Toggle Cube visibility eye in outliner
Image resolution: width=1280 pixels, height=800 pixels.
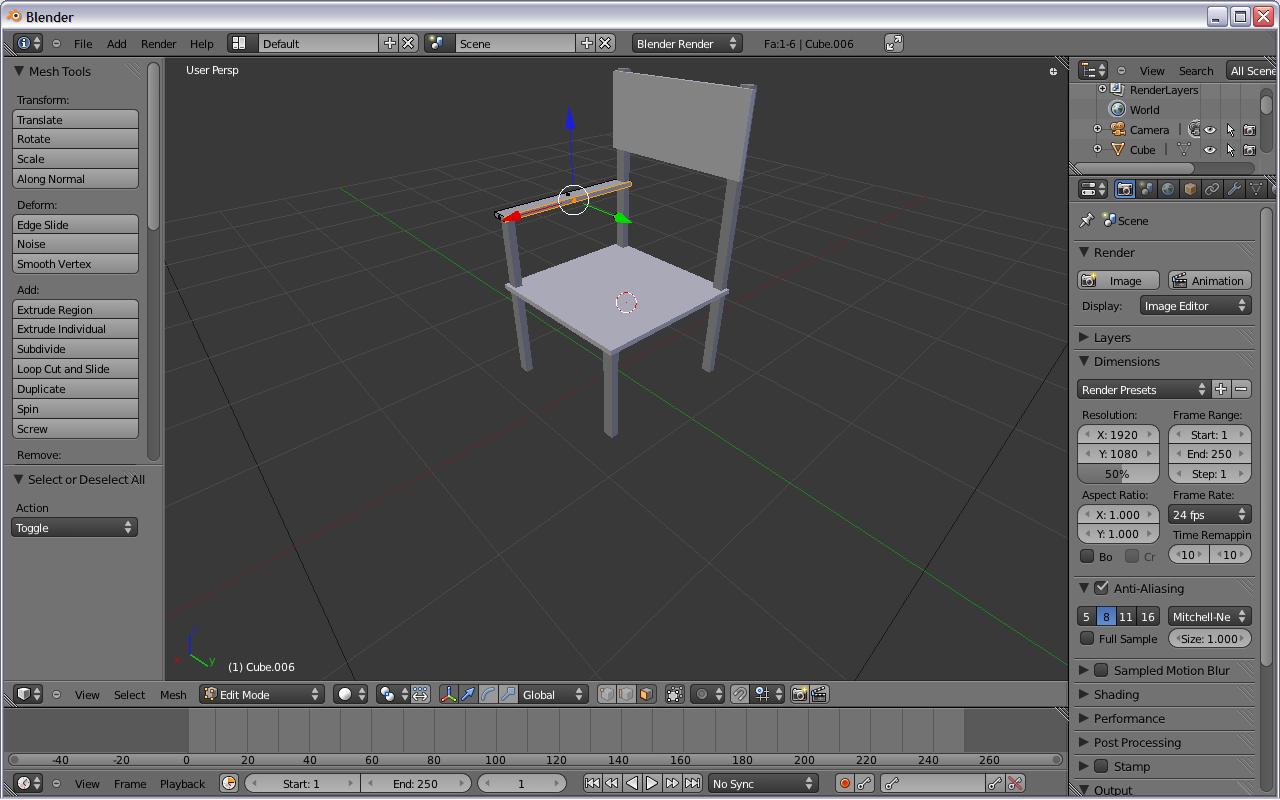pyautogui.click(x=1210, y=150)
